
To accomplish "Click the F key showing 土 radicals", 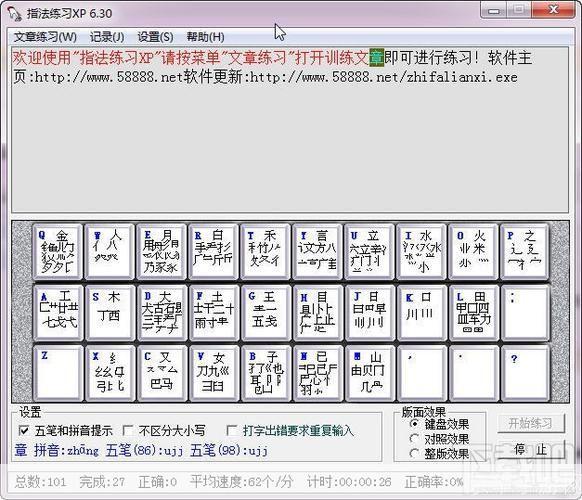I will [213, 313].
